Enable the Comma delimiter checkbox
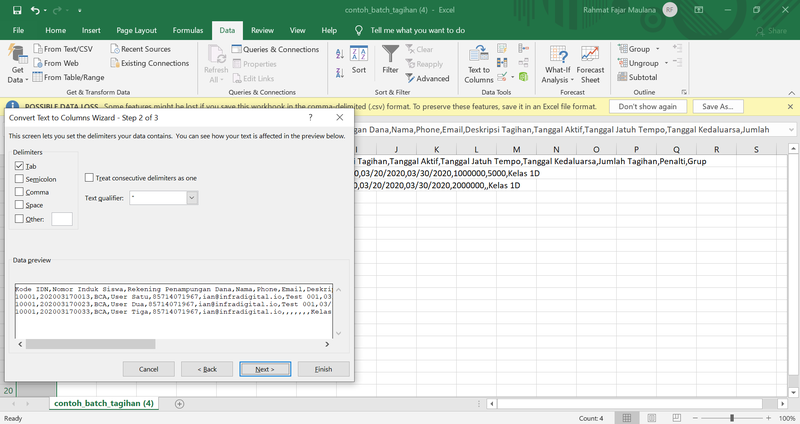 [19, 192]
